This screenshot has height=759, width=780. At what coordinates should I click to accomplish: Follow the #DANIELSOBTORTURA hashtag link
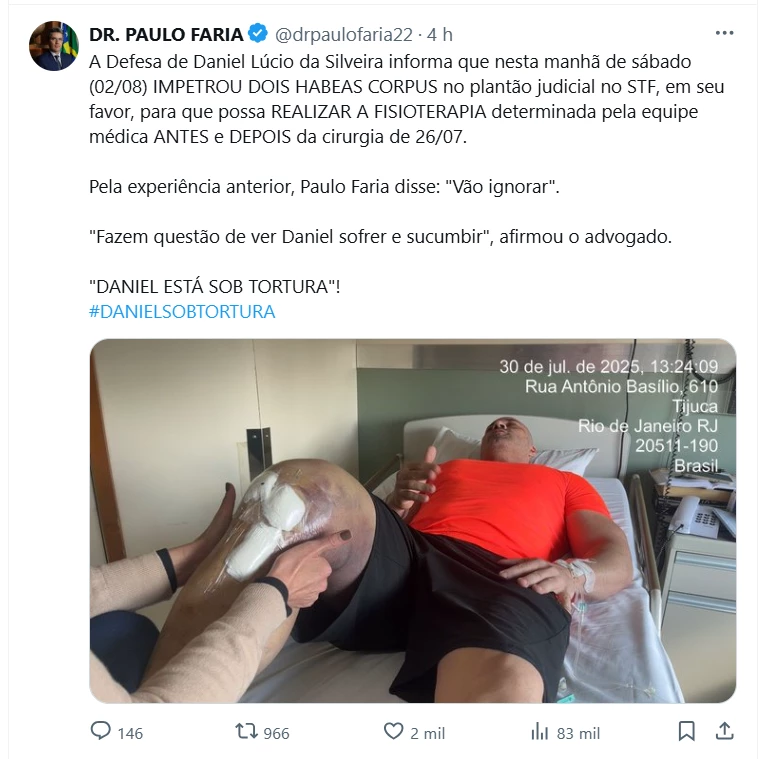tap(182, 312)
